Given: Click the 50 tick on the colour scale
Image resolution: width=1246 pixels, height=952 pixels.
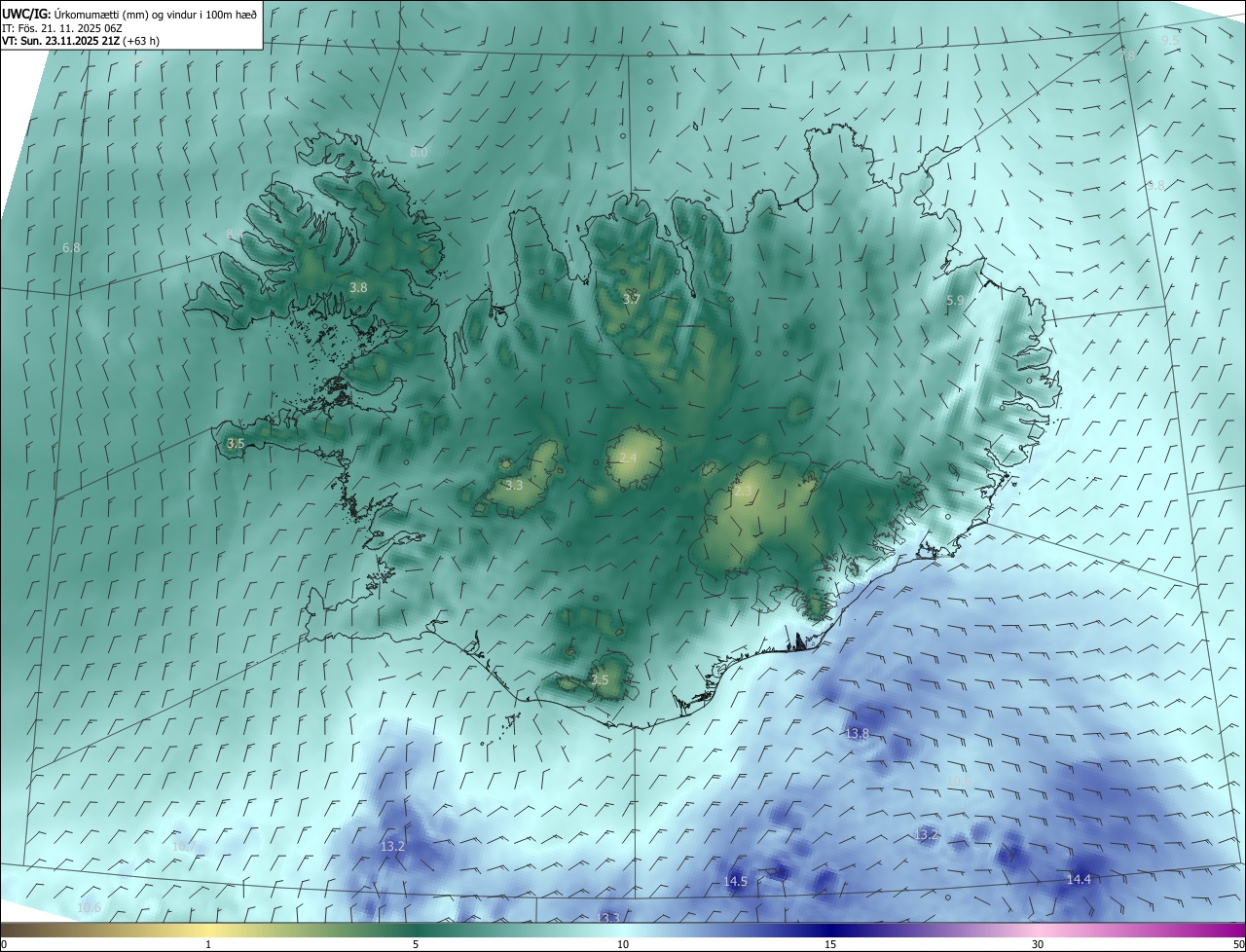Looking at the screenshot, I should pyautogui.click(x=1238, y=944).
